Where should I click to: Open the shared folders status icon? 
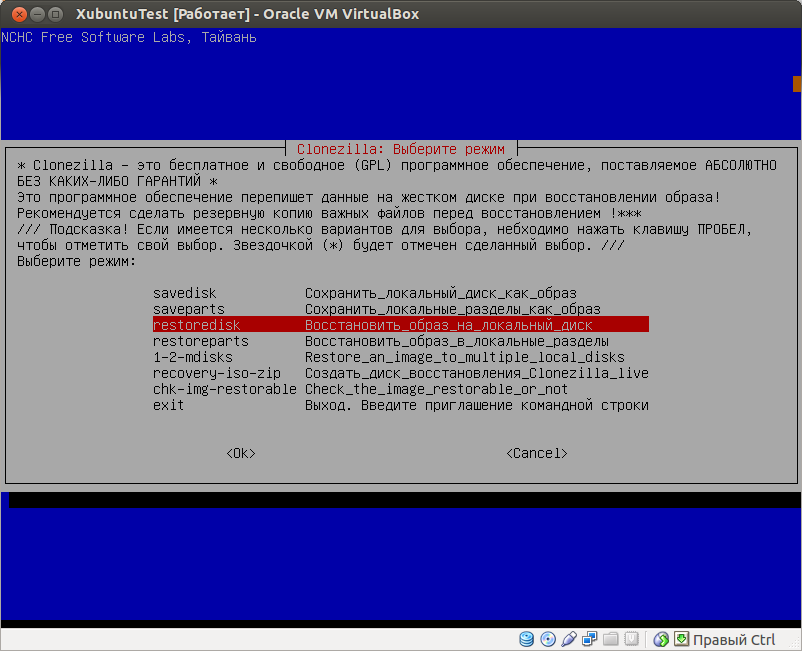click(611, 639)
